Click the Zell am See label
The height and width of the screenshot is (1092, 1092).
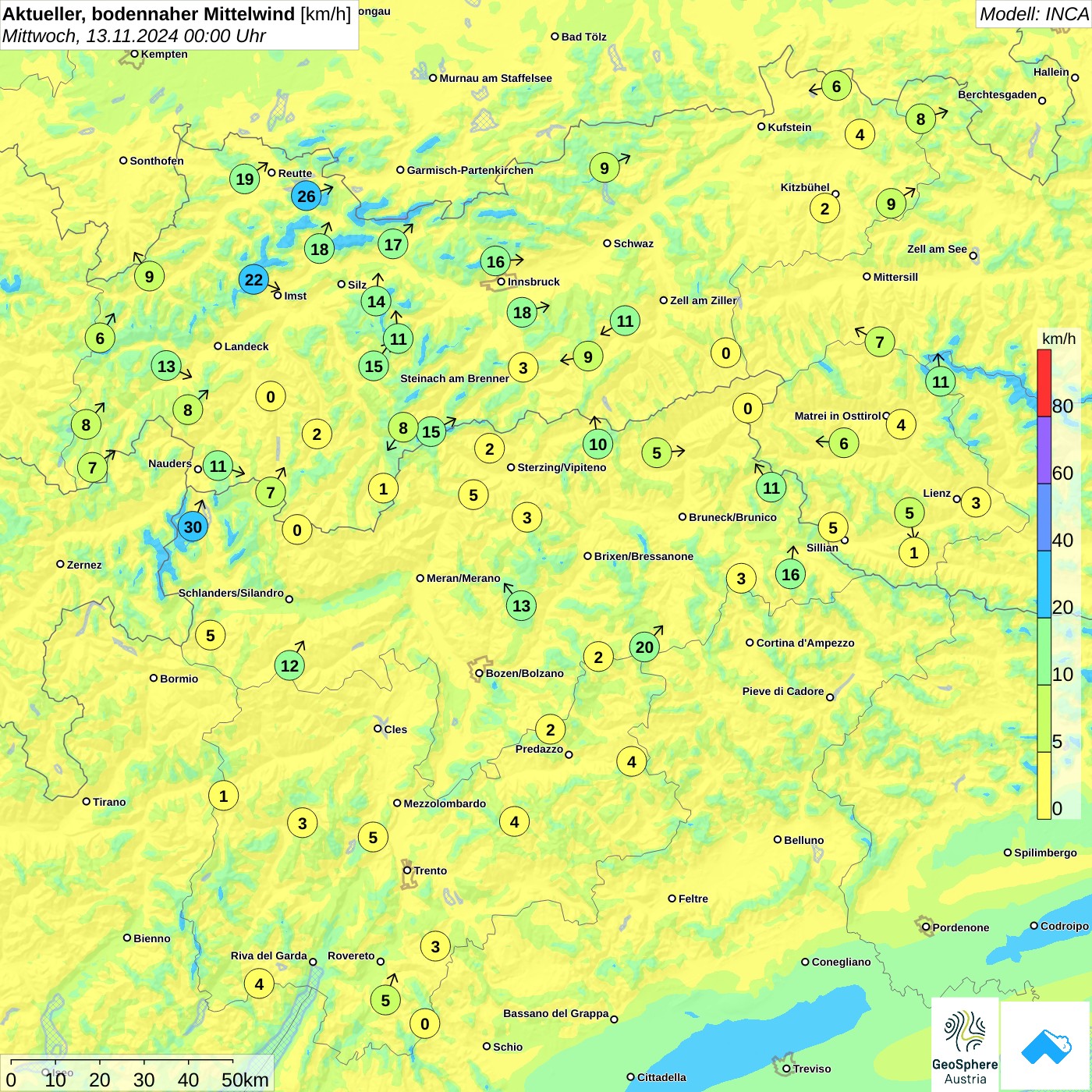[937, 249]
